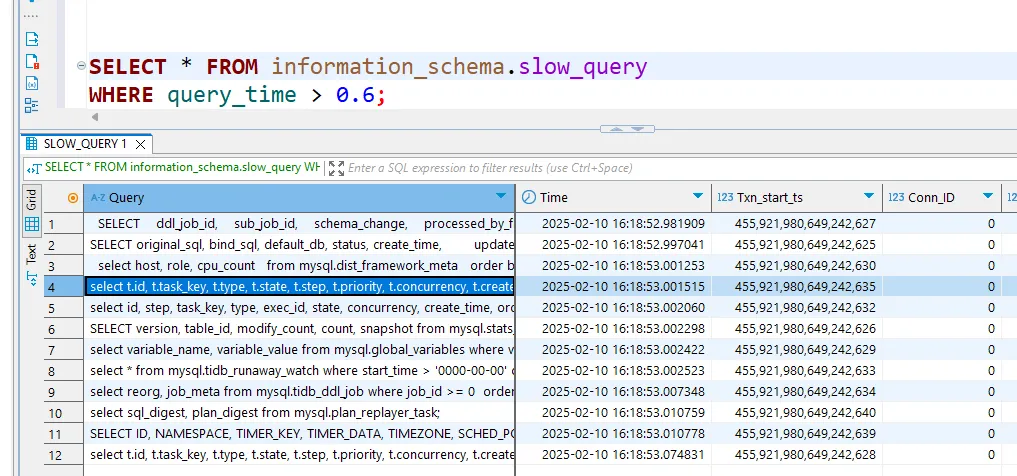1017x476 pixels.
Task: Select the Txn_start_ts value ending in 242,628
Action: [x=796, y=455]
